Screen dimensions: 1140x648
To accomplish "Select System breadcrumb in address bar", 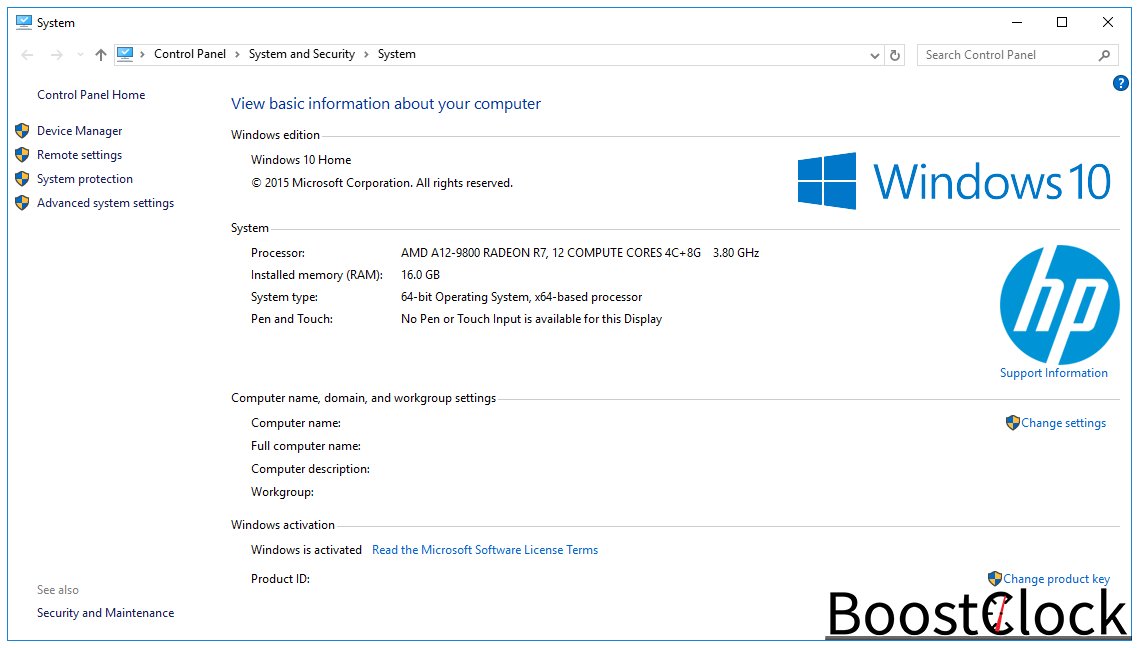I will tap(396, 54).
